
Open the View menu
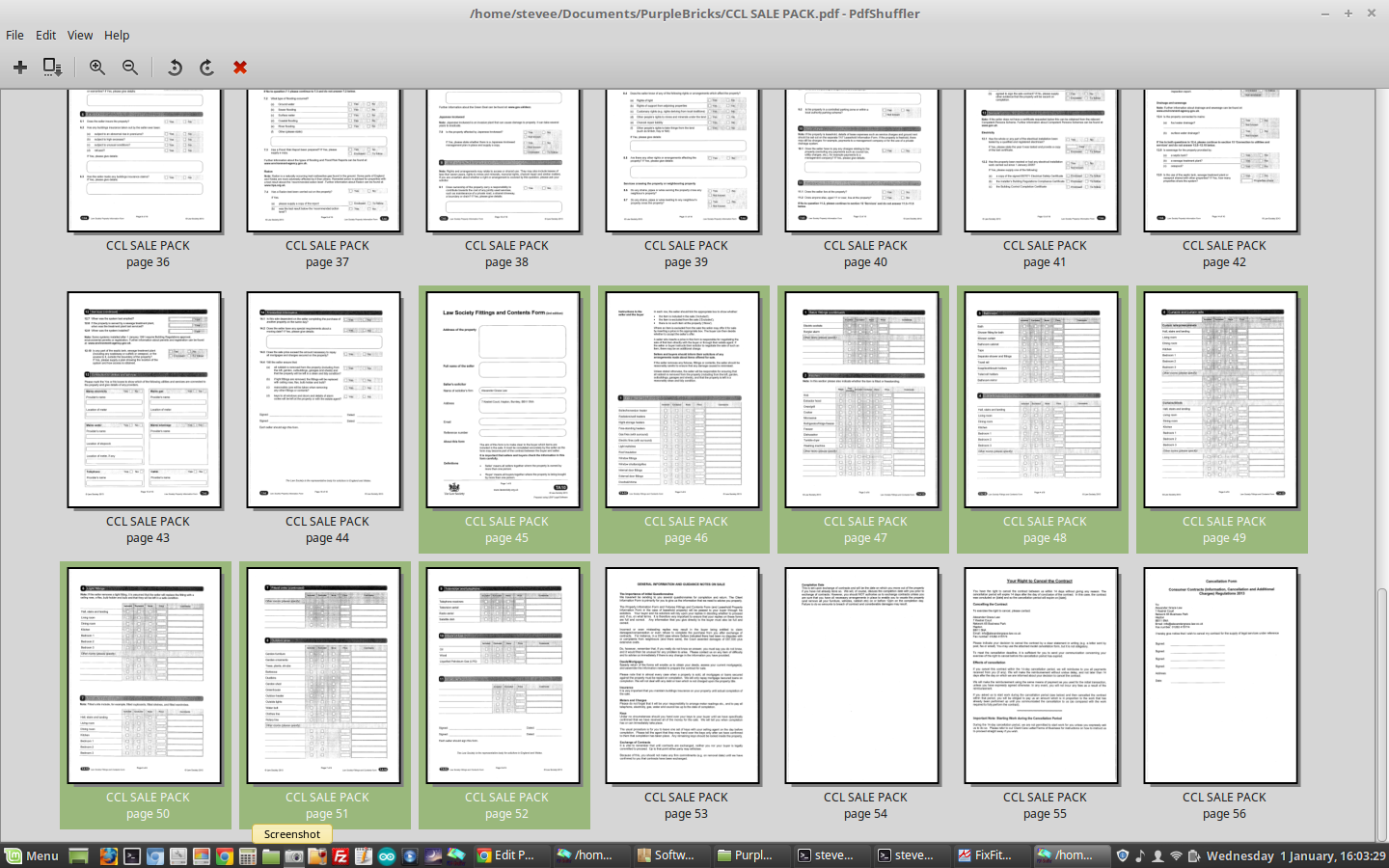pos(80,35)
